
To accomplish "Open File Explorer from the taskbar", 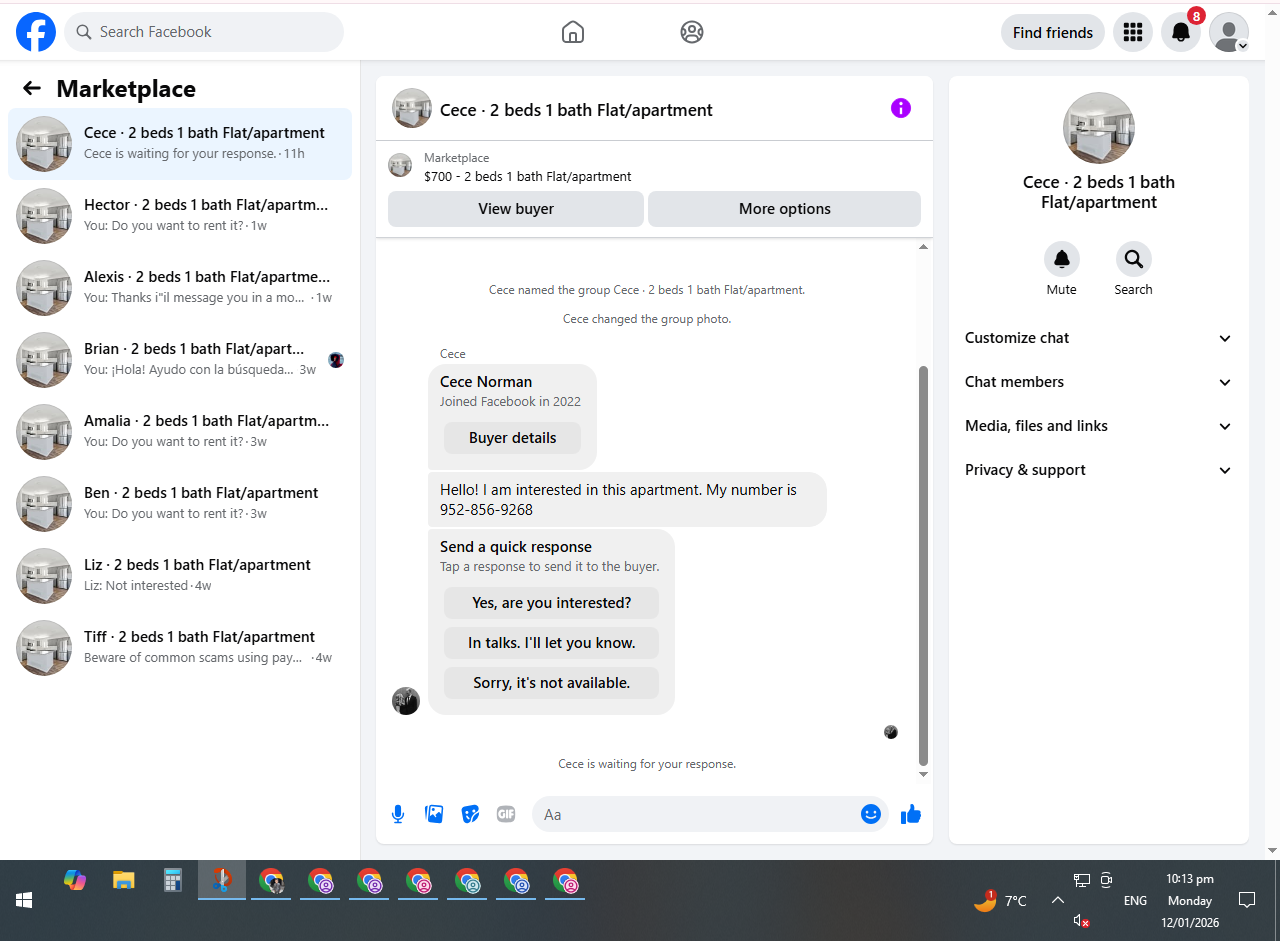I will [x=123, y=880].
